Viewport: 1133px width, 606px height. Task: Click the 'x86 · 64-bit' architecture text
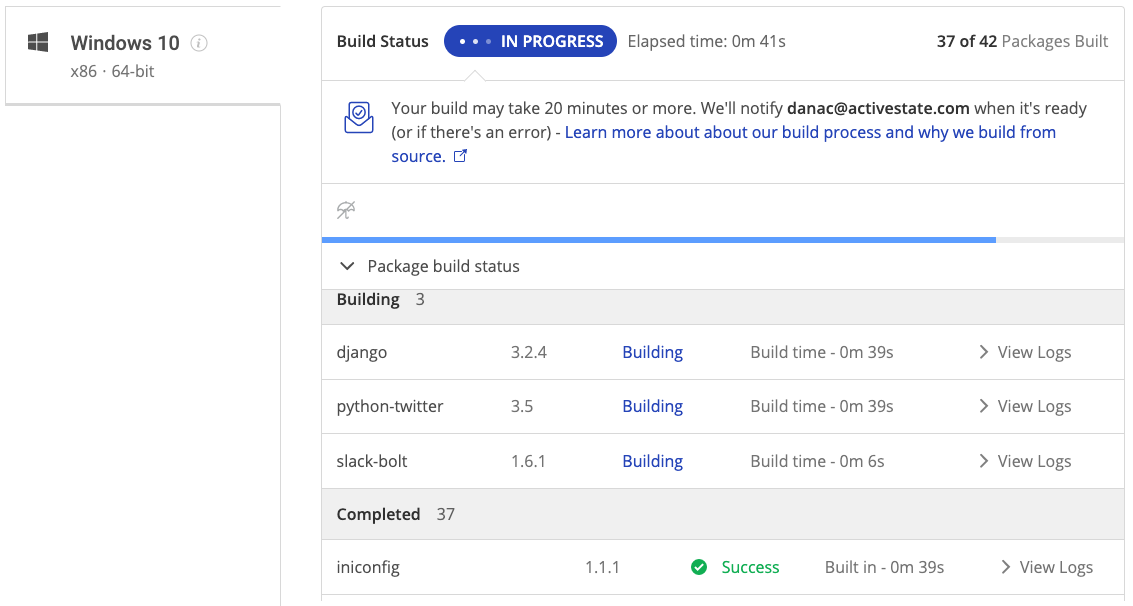point(112,72)
